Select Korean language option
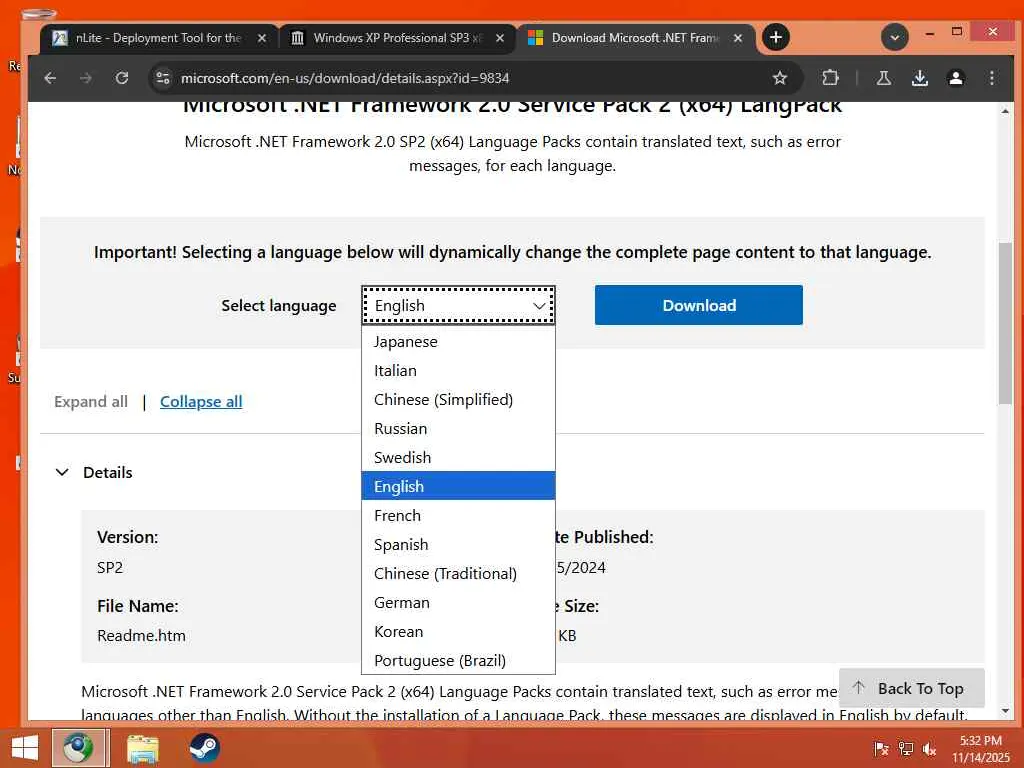1024x768 pixels. pyautogui.click(x=458, y=632)
